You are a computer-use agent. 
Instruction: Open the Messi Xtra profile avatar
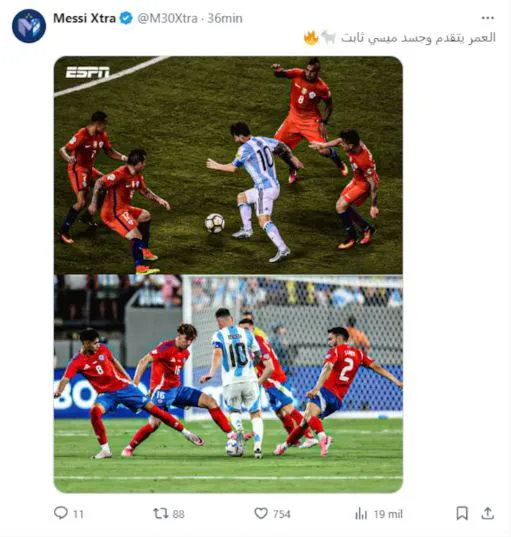(x=29, y=26)
